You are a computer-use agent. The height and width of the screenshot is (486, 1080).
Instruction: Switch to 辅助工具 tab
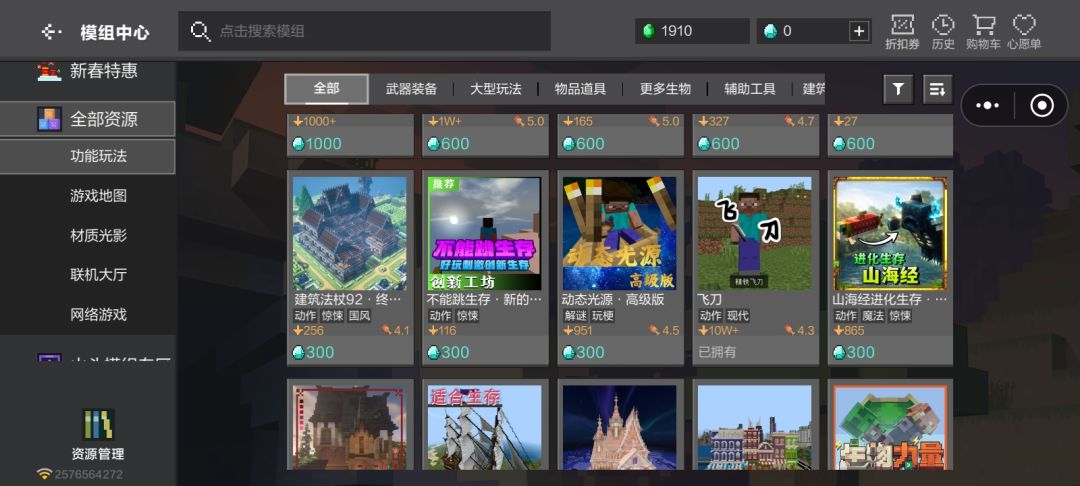[750, 89]
